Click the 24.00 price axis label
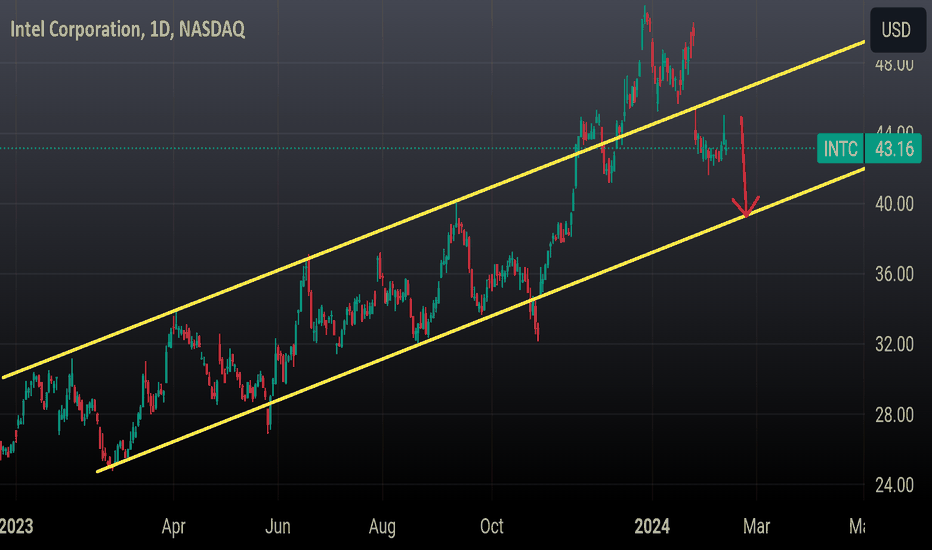Screen dimensions: 932x550 click(894, 485)
